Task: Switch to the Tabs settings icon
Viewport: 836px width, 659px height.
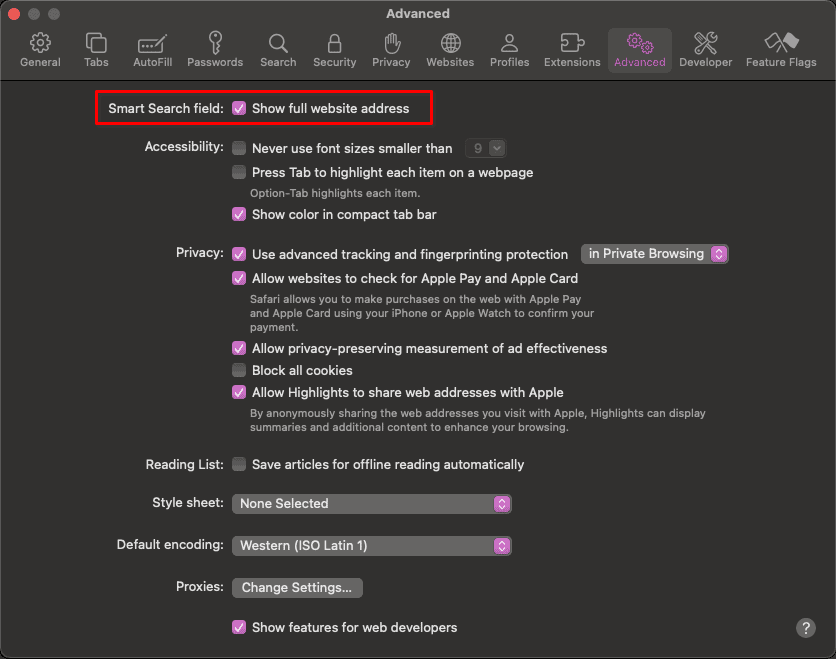Action: coord(96,50)
